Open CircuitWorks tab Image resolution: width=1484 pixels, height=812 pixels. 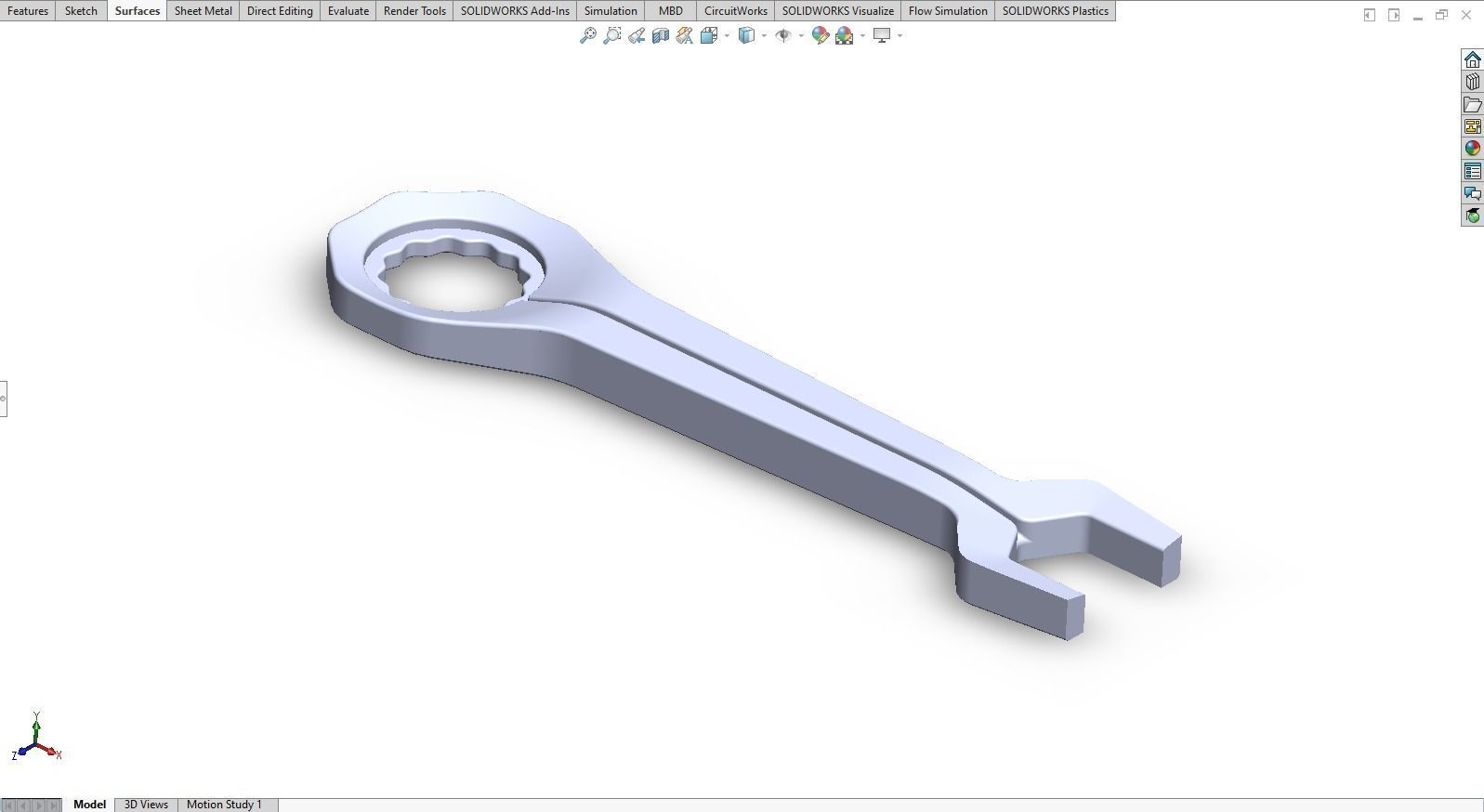(735, 10)
